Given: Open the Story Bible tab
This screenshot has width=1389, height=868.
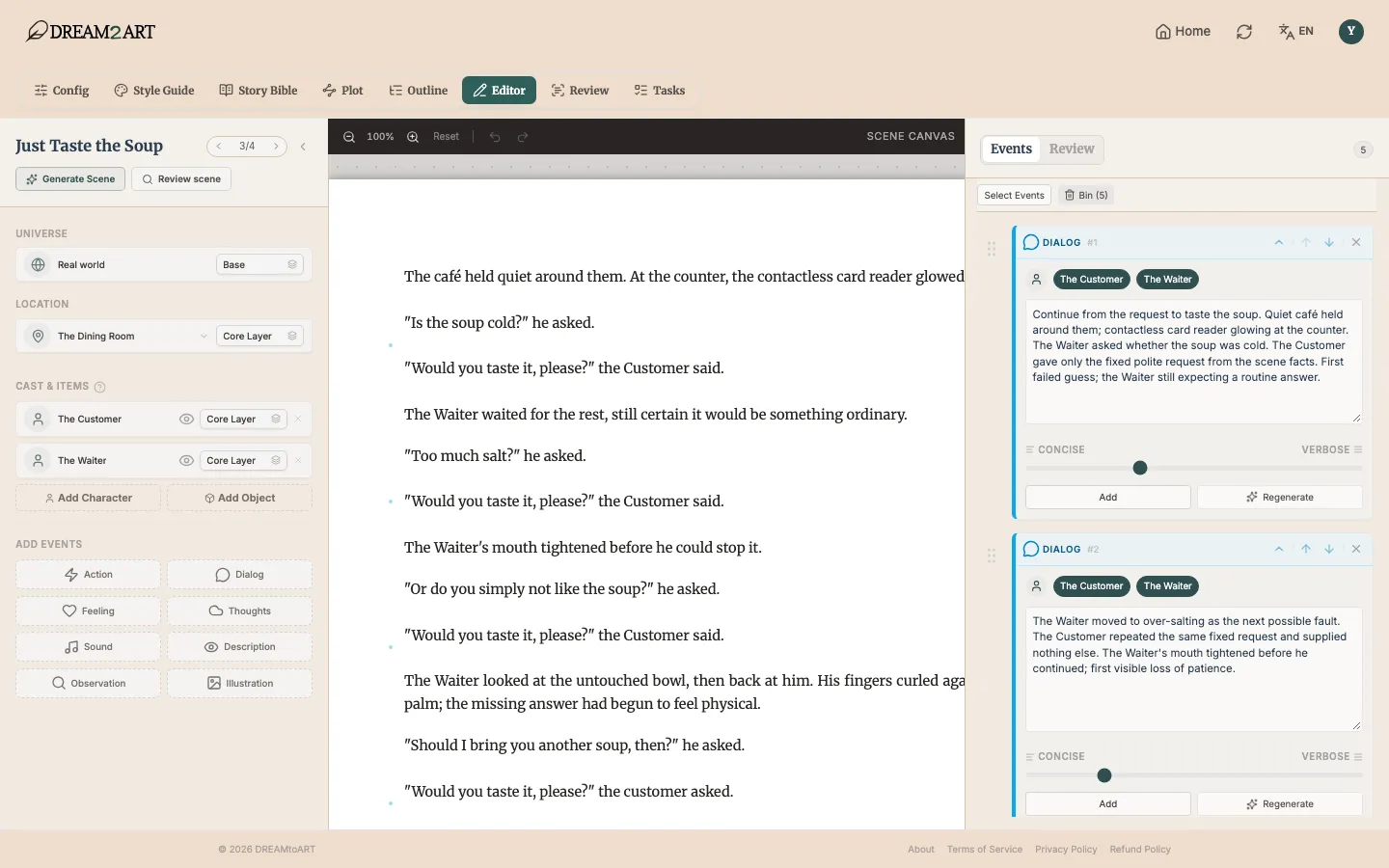Looking at the screenshot, I should pos(259,91).
